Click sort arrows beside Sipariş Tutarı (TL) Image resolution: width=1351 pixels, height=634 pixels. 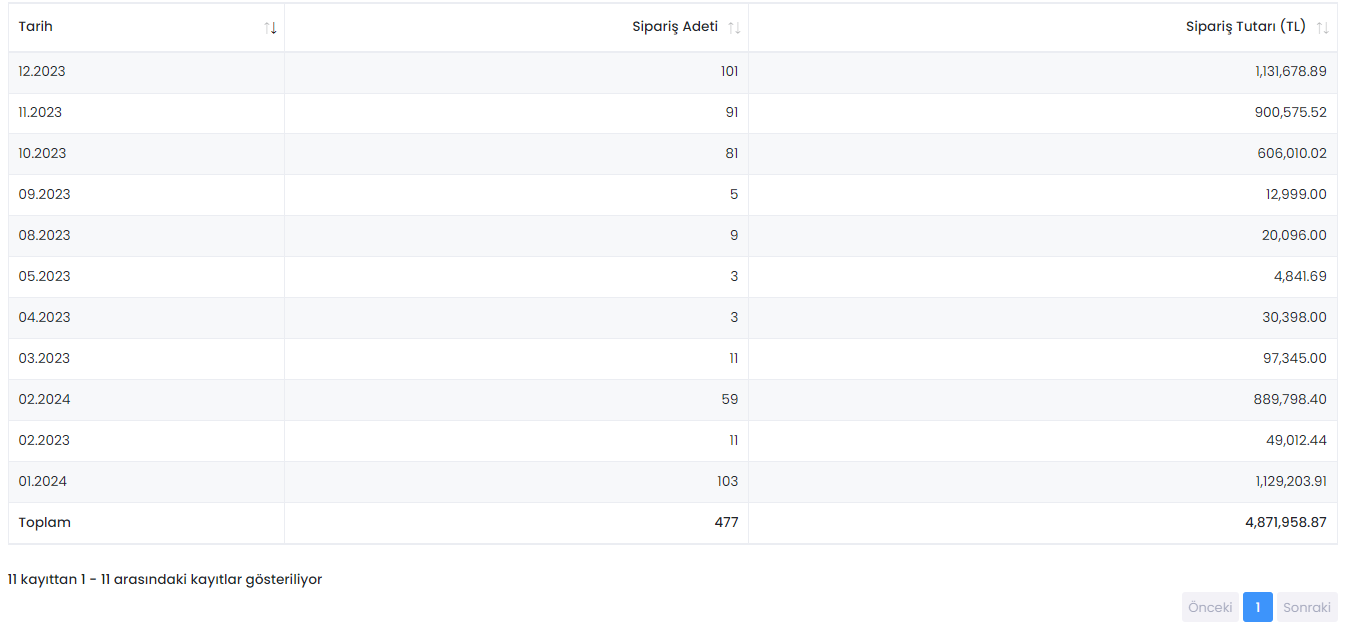(1323, 28)
